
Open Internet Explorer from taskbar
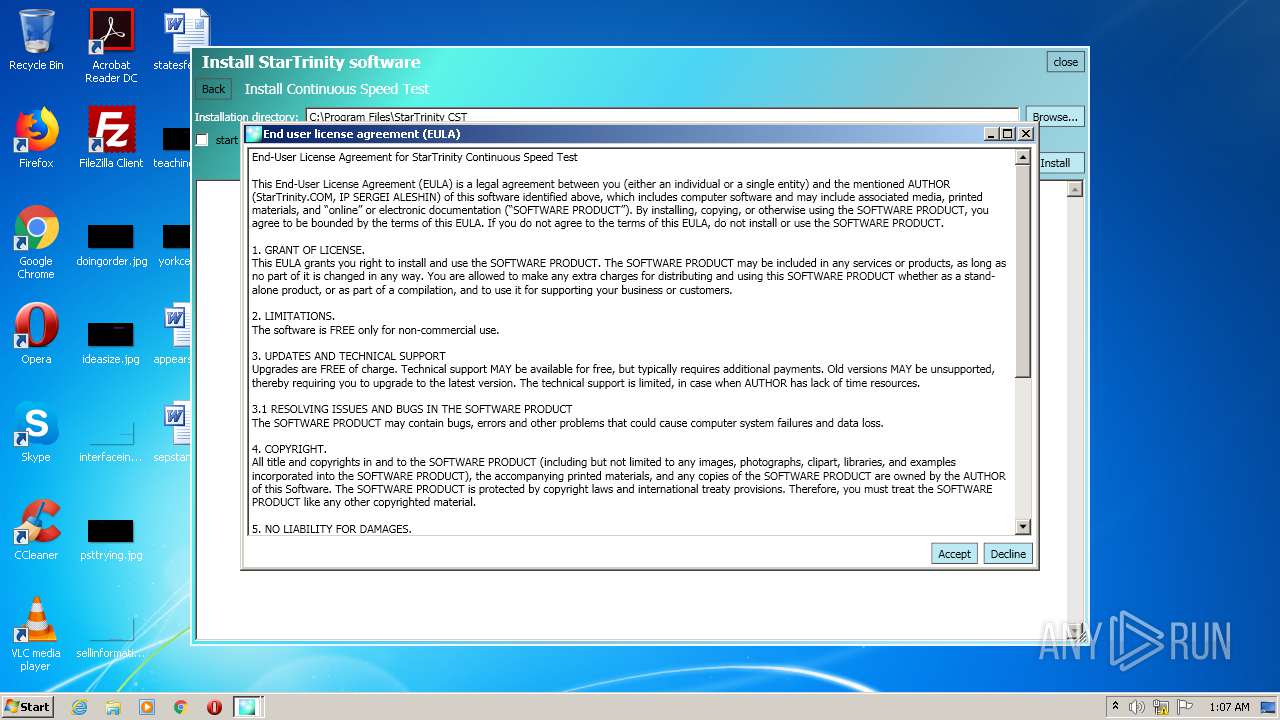tap(79, 707)
